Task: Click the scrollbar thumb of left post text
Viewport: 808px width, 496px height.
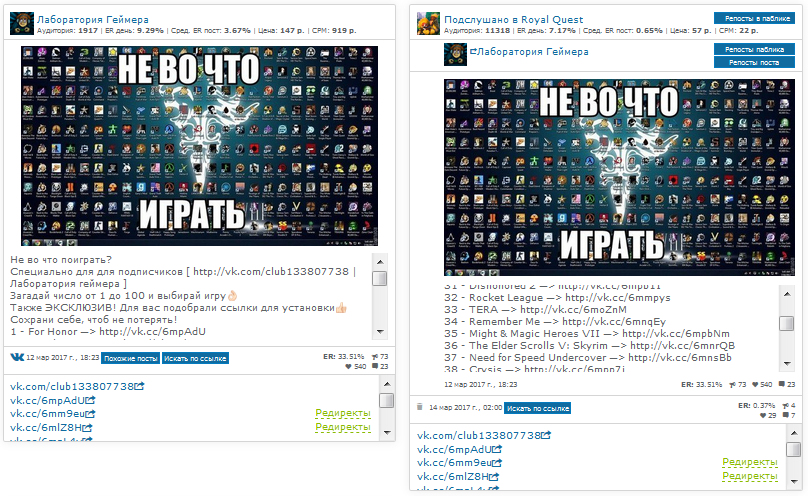Action: click(x=380, y=278)
